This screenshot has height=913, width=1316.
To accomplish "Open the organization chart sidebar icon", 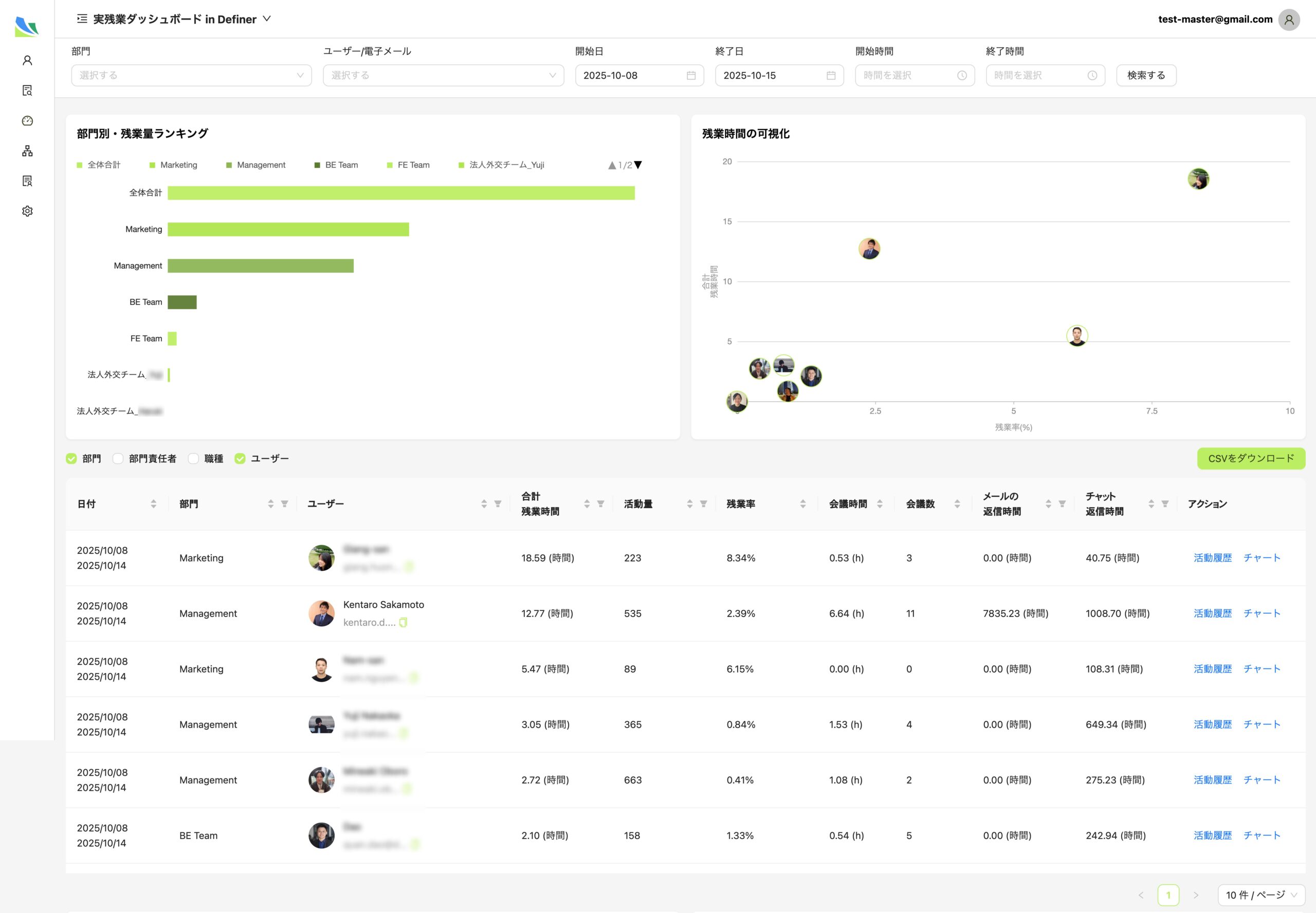I will click(27, 151).
